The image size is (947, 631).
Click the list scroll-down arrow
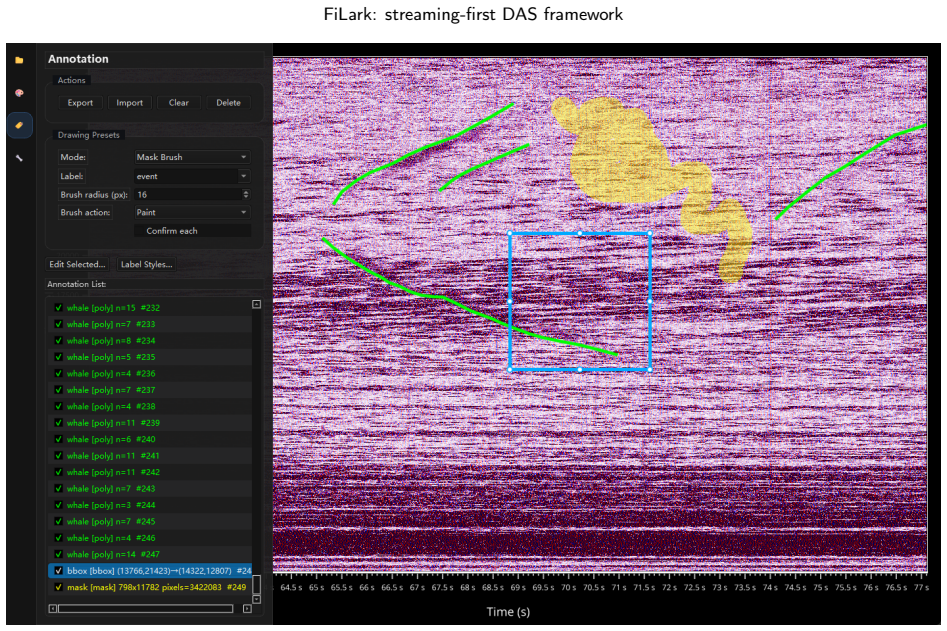(x=256, y=599)
